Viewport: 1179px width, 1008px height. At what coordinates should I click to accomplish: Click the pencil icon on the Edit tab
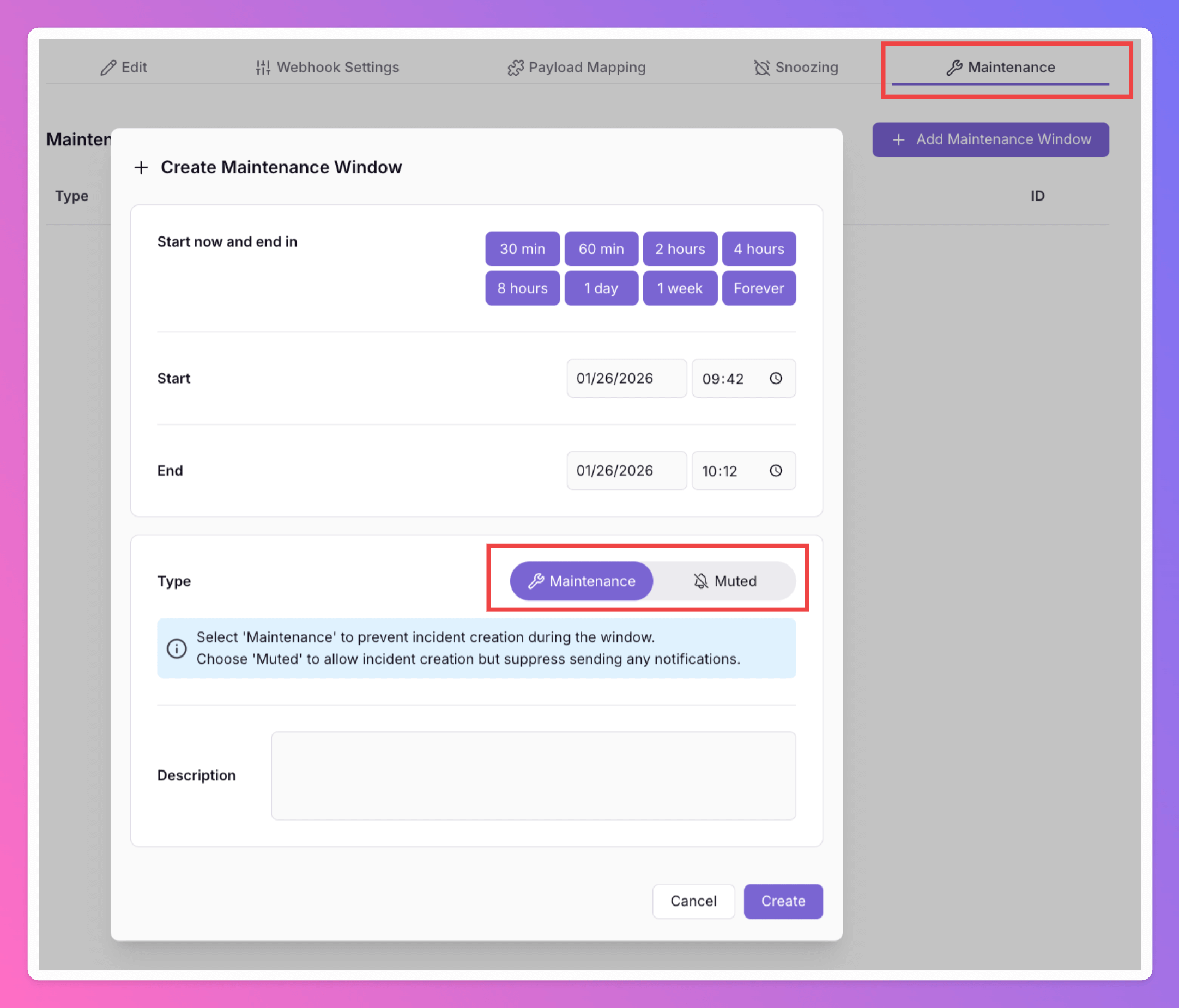click(x=108, y=68)
